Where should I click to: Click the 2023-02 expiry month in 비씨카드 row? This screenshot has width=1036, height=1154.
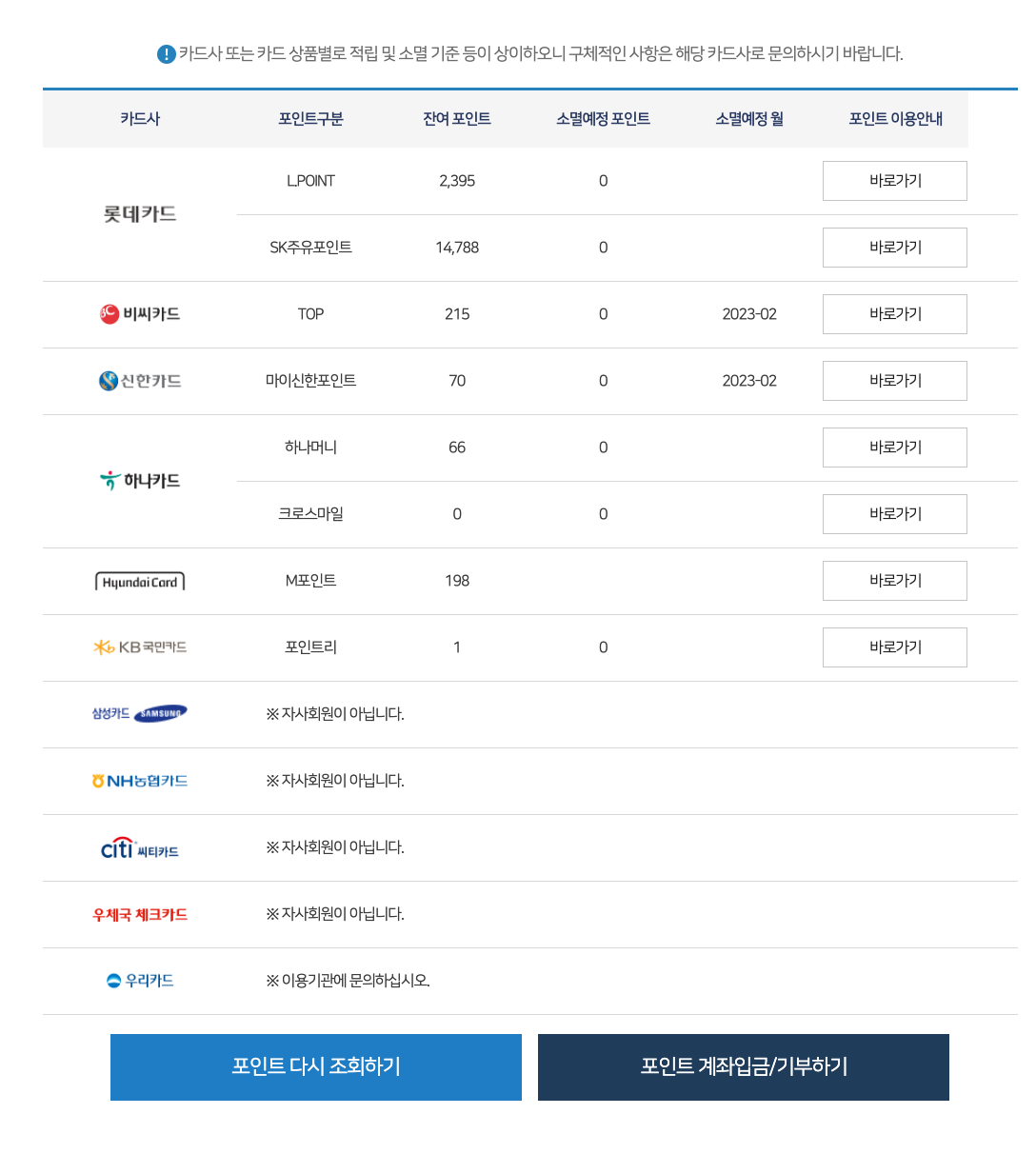click(x=749, y=314)
